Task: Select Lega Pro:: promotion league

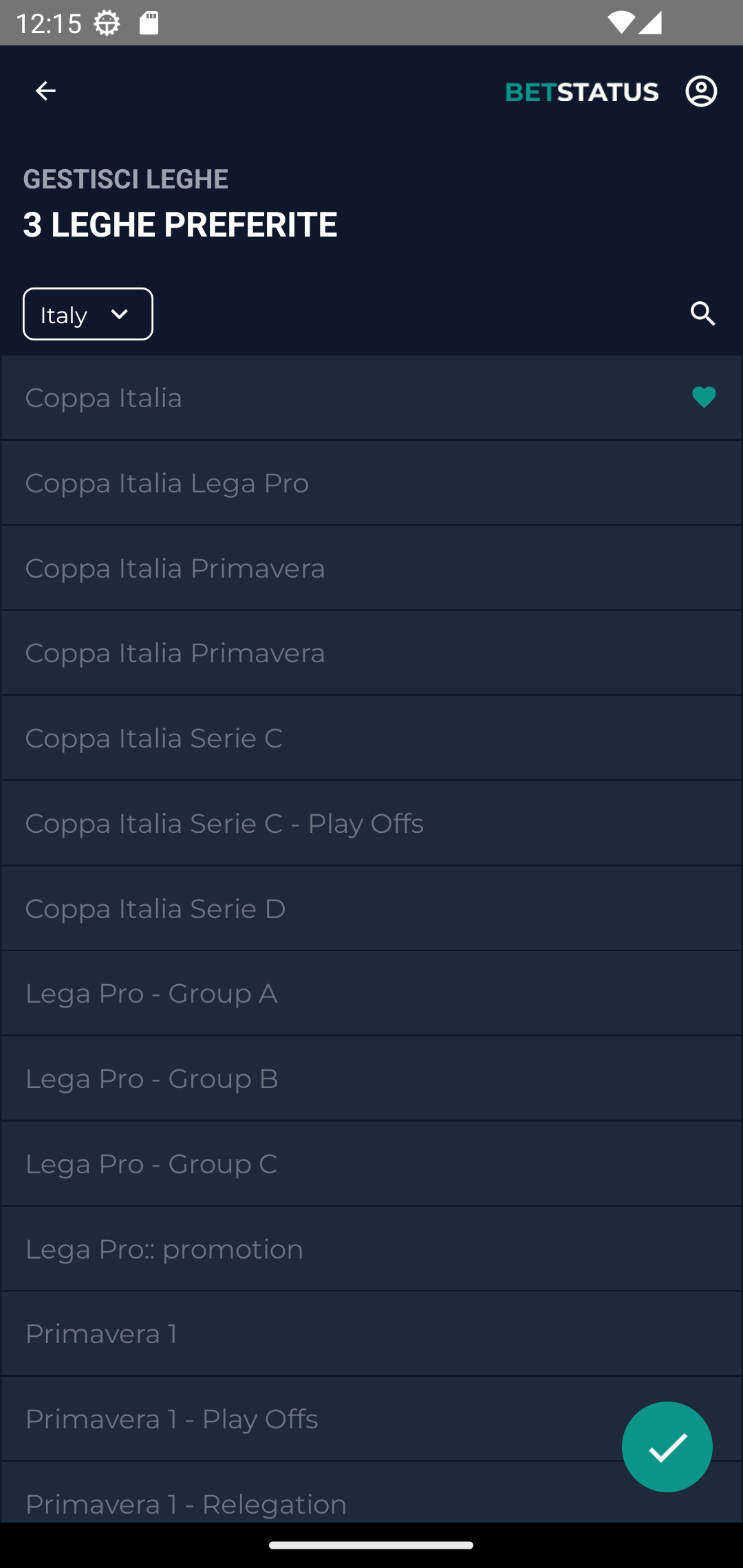Action: [371, 1249]
